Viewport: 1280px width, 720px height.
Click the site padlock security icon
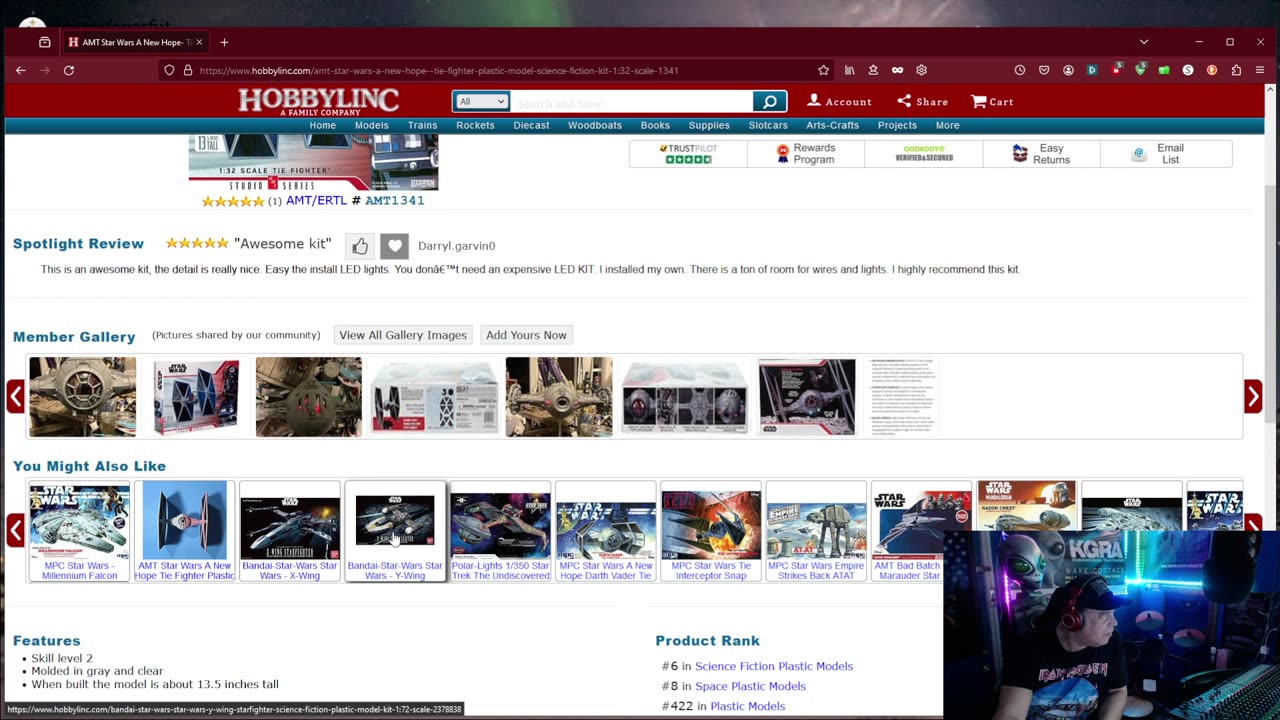187,70
